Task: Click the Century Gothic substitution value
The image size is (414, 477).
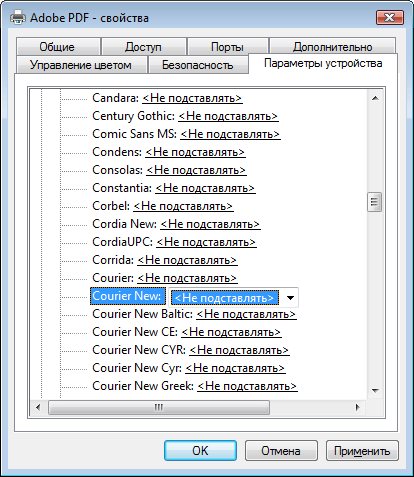Action: click(228, 116)
